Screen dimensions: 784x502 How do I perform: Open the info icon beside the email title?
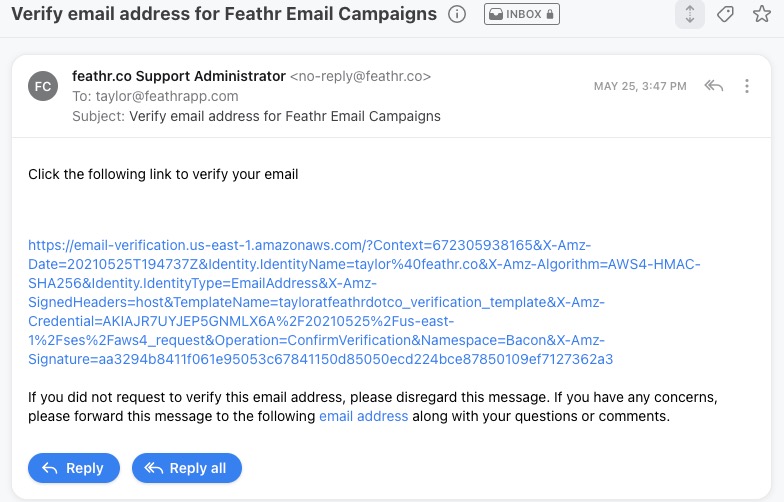456,14
